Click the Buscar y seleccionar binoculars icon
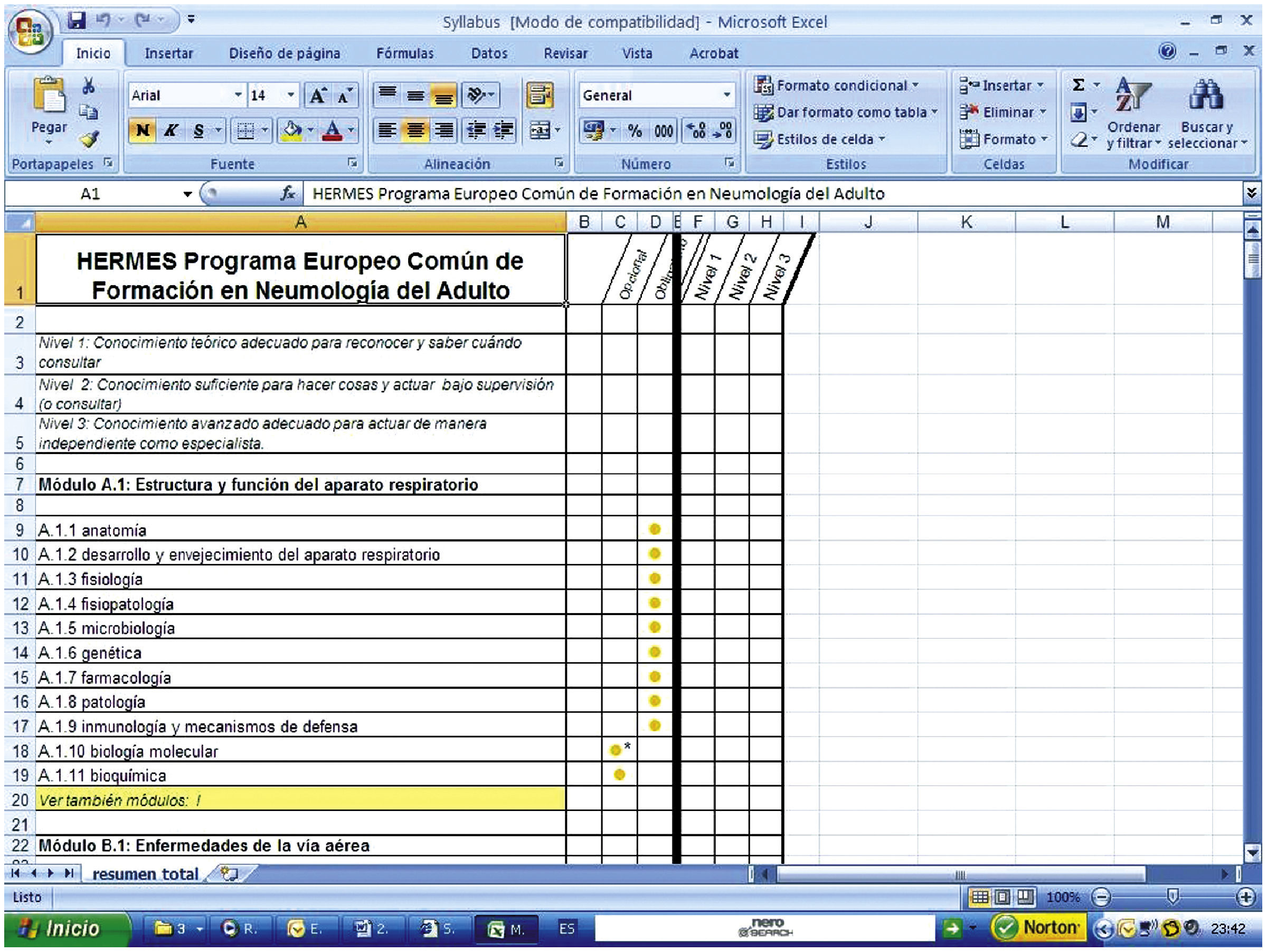 click(x=1206, y=95)
